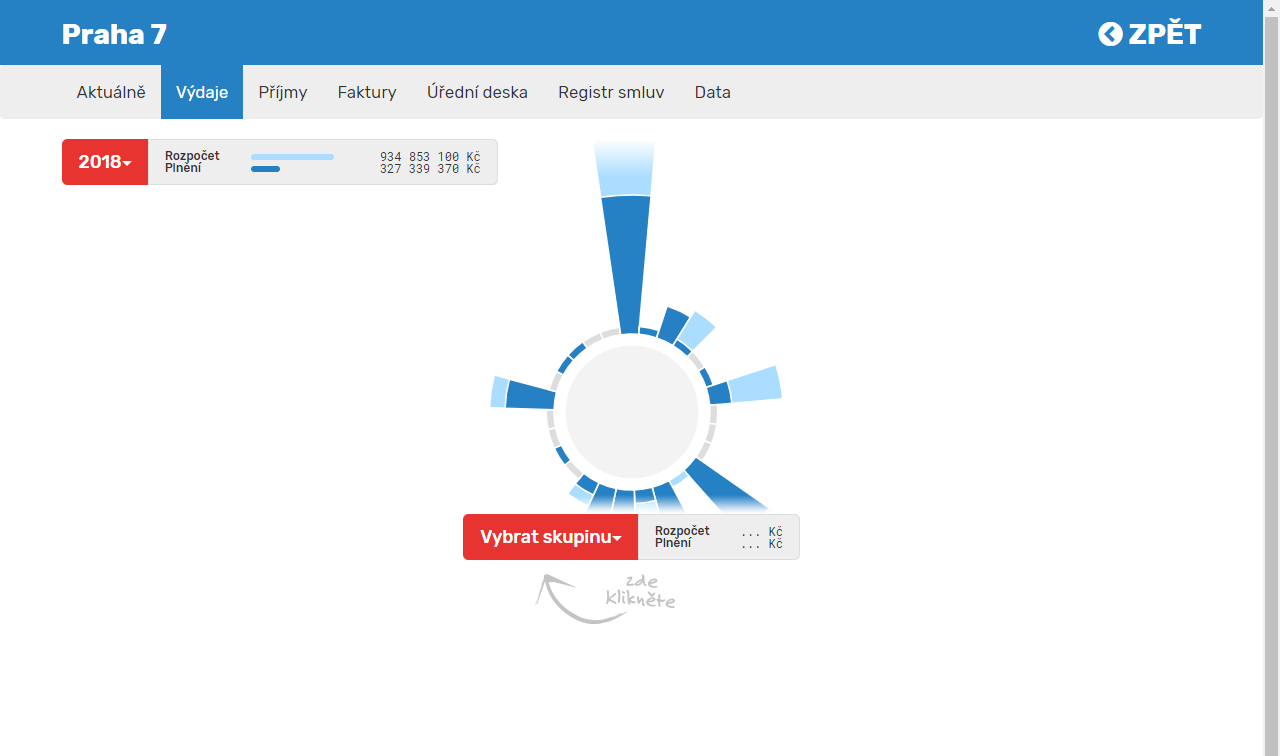Click the gray center circle of the chart
Screen dimensions: 1280x756
click(632, 411)
